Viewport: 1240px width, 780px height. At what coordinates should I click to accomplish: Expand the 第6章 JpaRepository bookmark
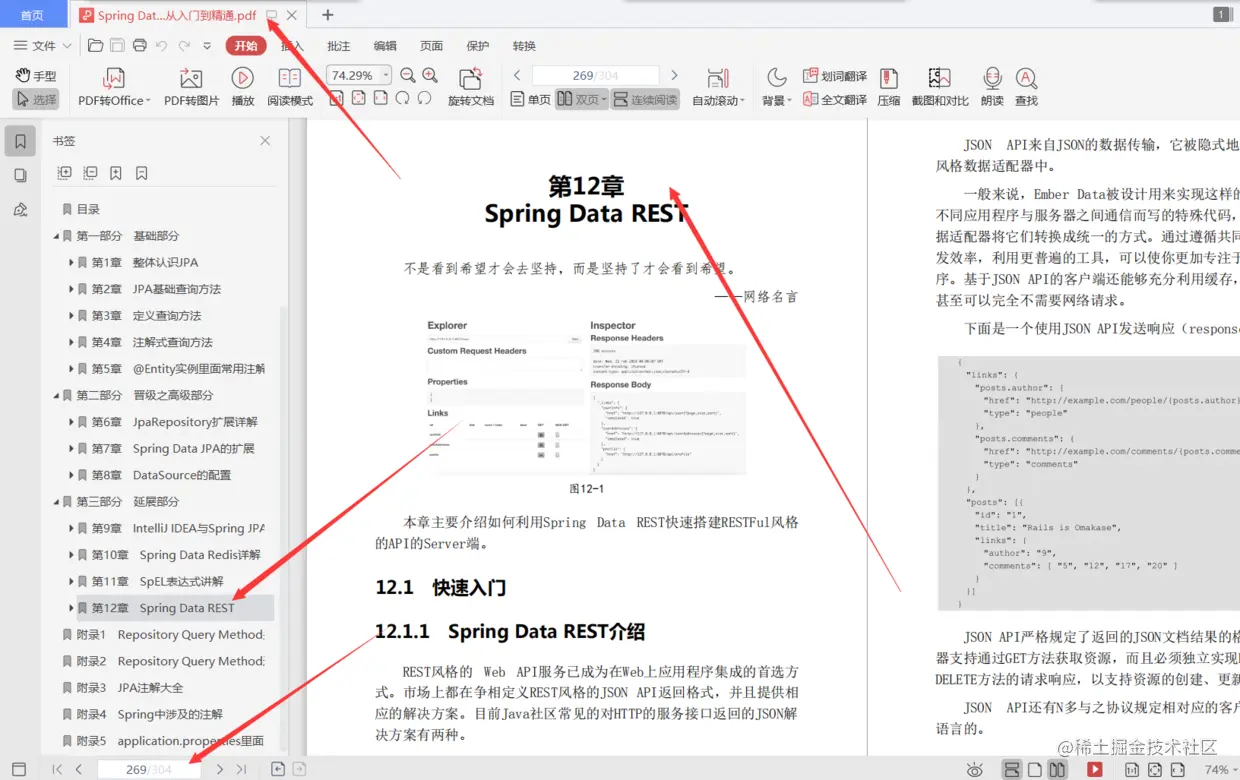click(x=72, y=422)
